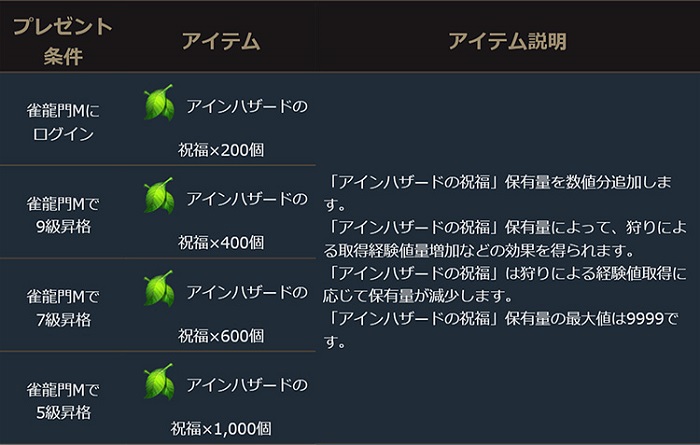Image resolution: width=700 pixels, height=445 pixels.
Task: Select the アイテム説明 column header
Action: click(x=508, y=42)
